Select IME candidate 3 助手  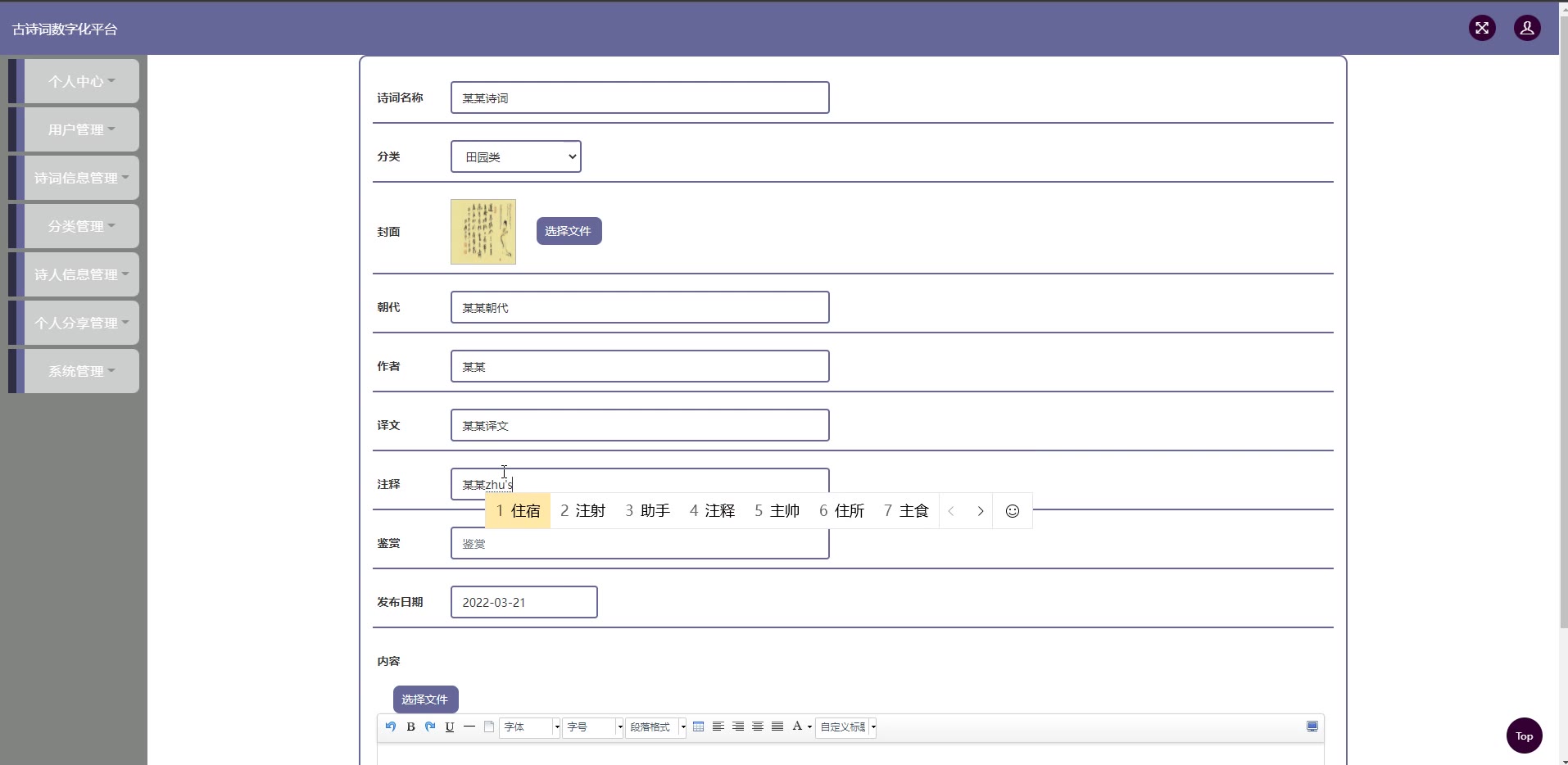click(x=647, y=511)
